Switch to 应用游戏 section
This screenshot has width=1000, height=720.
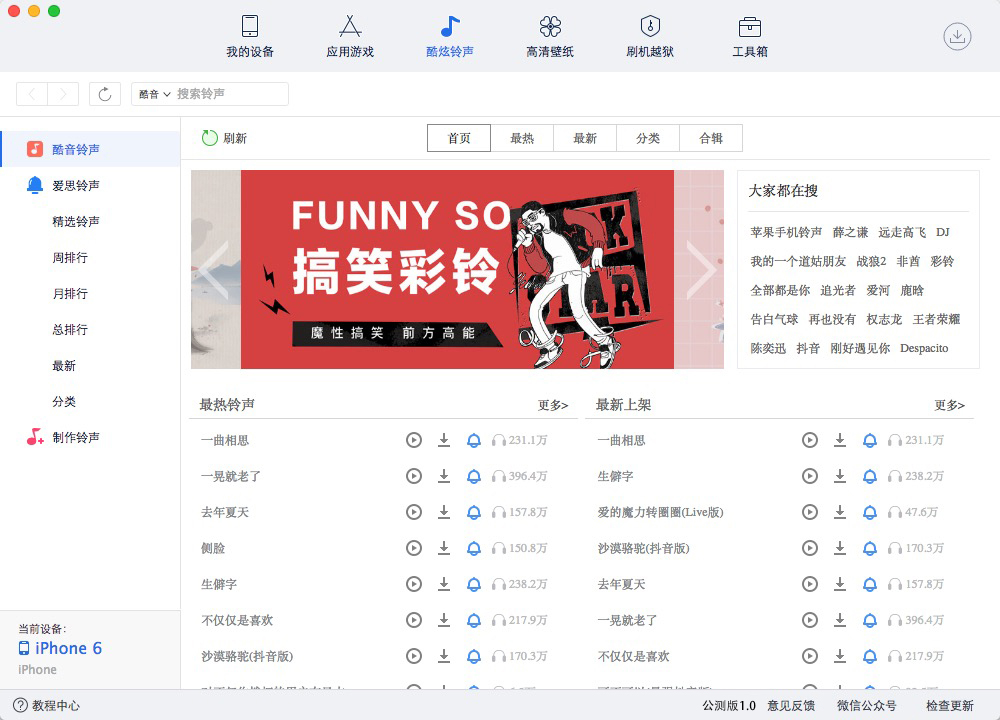(x=349, y=35)
